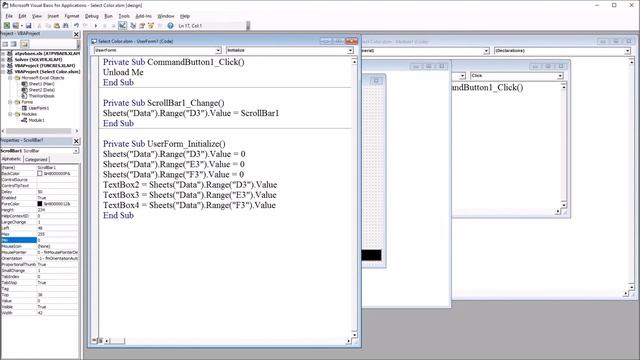The height and width of the screenshot is (360, 640).
Task: Expand the atpvbaen.xls project node
Action: pos(4,53)
